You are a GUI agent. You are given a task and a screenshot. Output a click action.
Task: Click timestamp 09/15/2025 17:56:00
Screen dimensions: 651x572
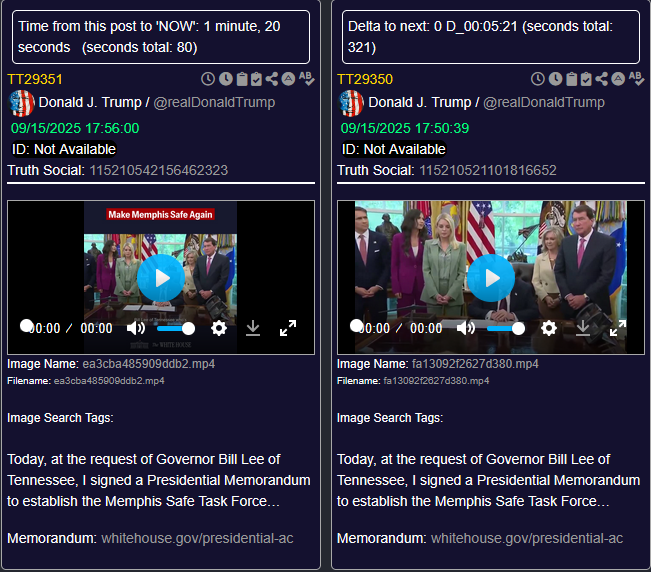[x=75, y=128]
